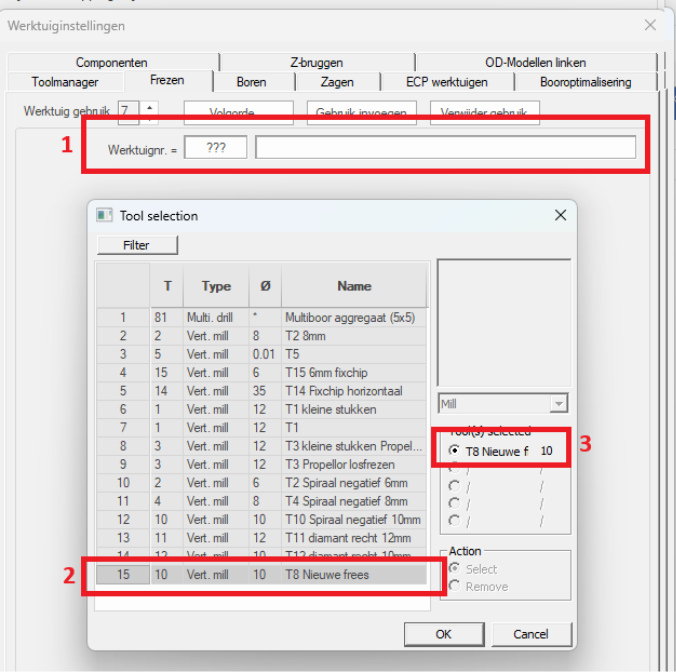Click the wide Werktuignr. description field

pos(445,147)
